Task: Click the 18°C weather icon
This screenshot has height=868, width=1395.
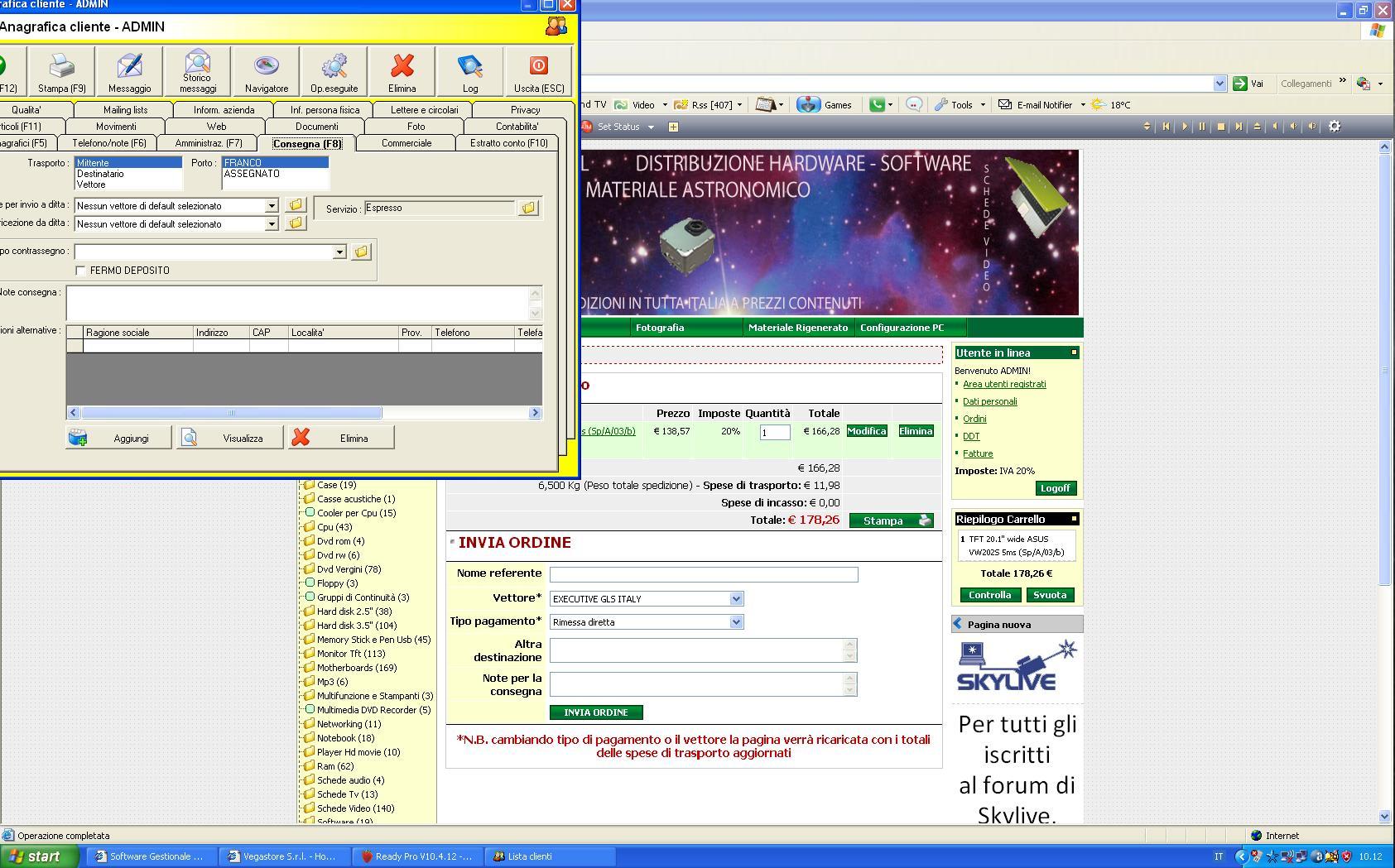Action: pyautogui.click(x=1099, y=104)
